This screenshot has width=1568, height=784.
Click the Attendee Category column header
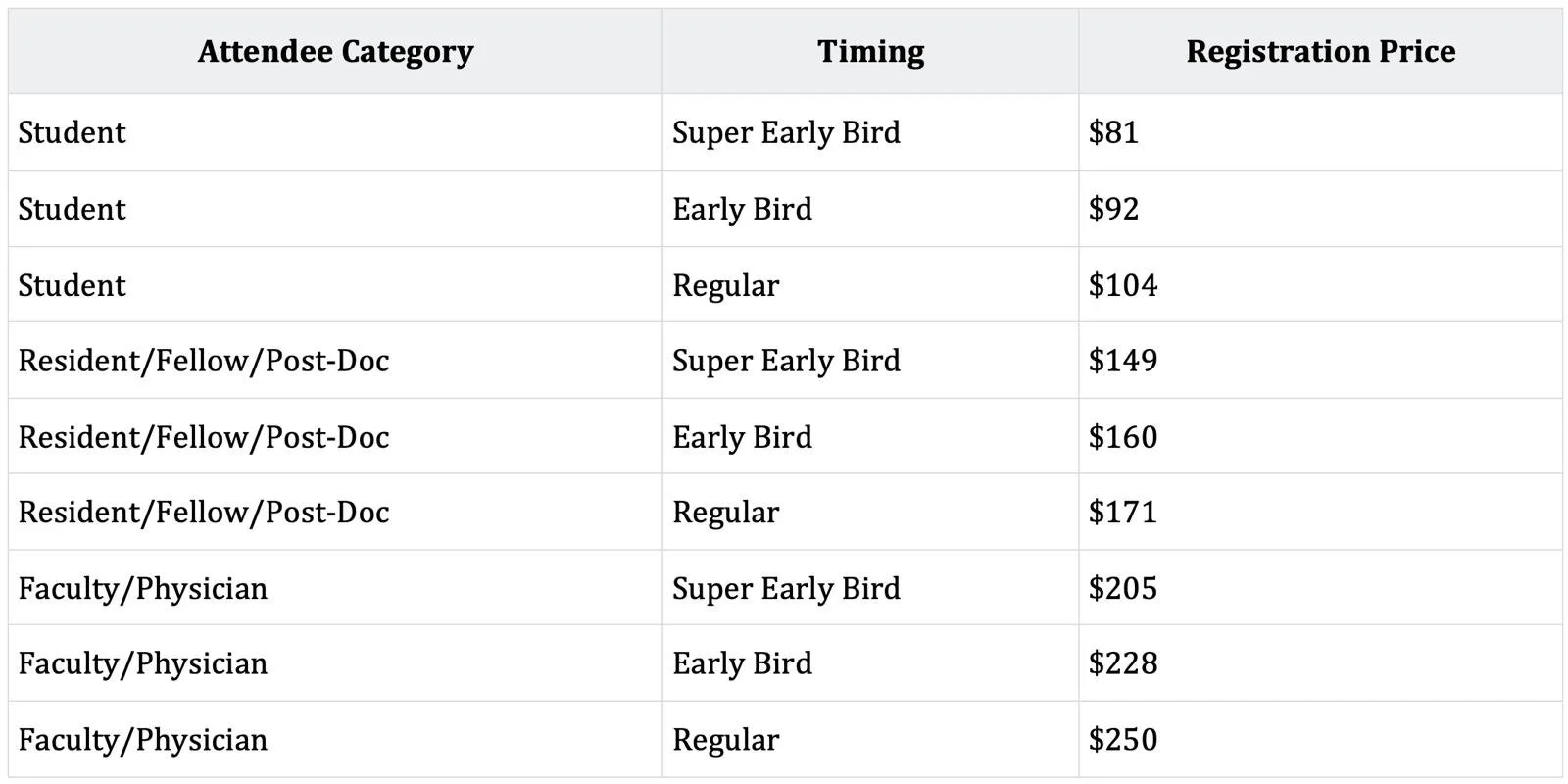(335, 52)
